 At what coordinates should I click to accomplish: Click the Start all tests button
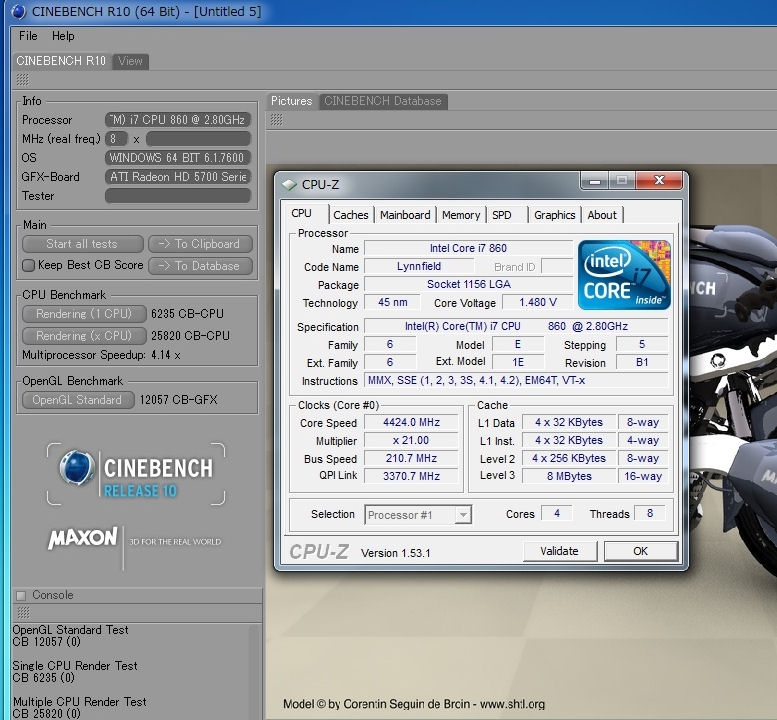tap(82, 244)
